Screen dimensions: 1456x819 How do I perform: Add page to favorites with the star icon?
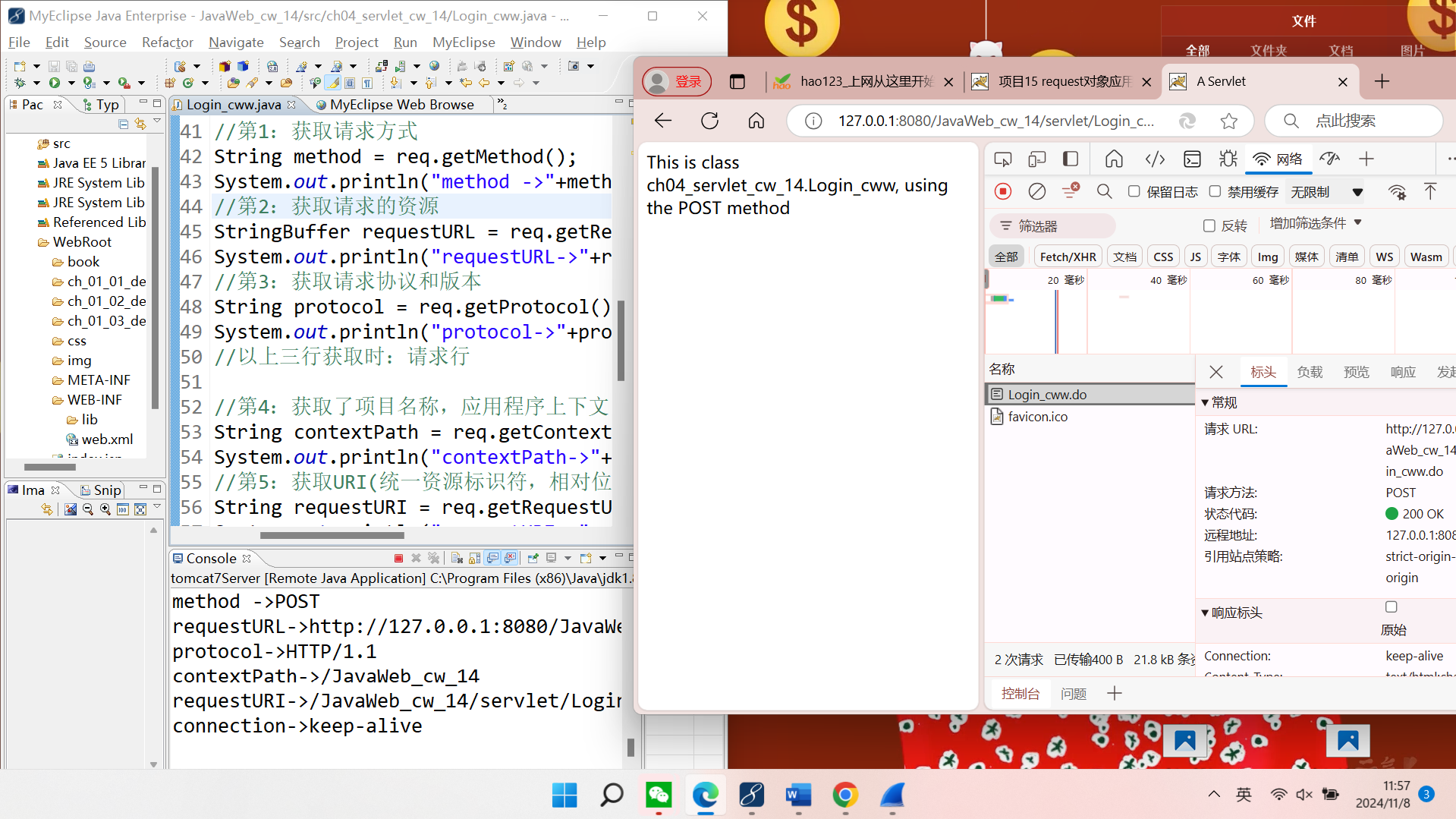(x=1229, y=121)
